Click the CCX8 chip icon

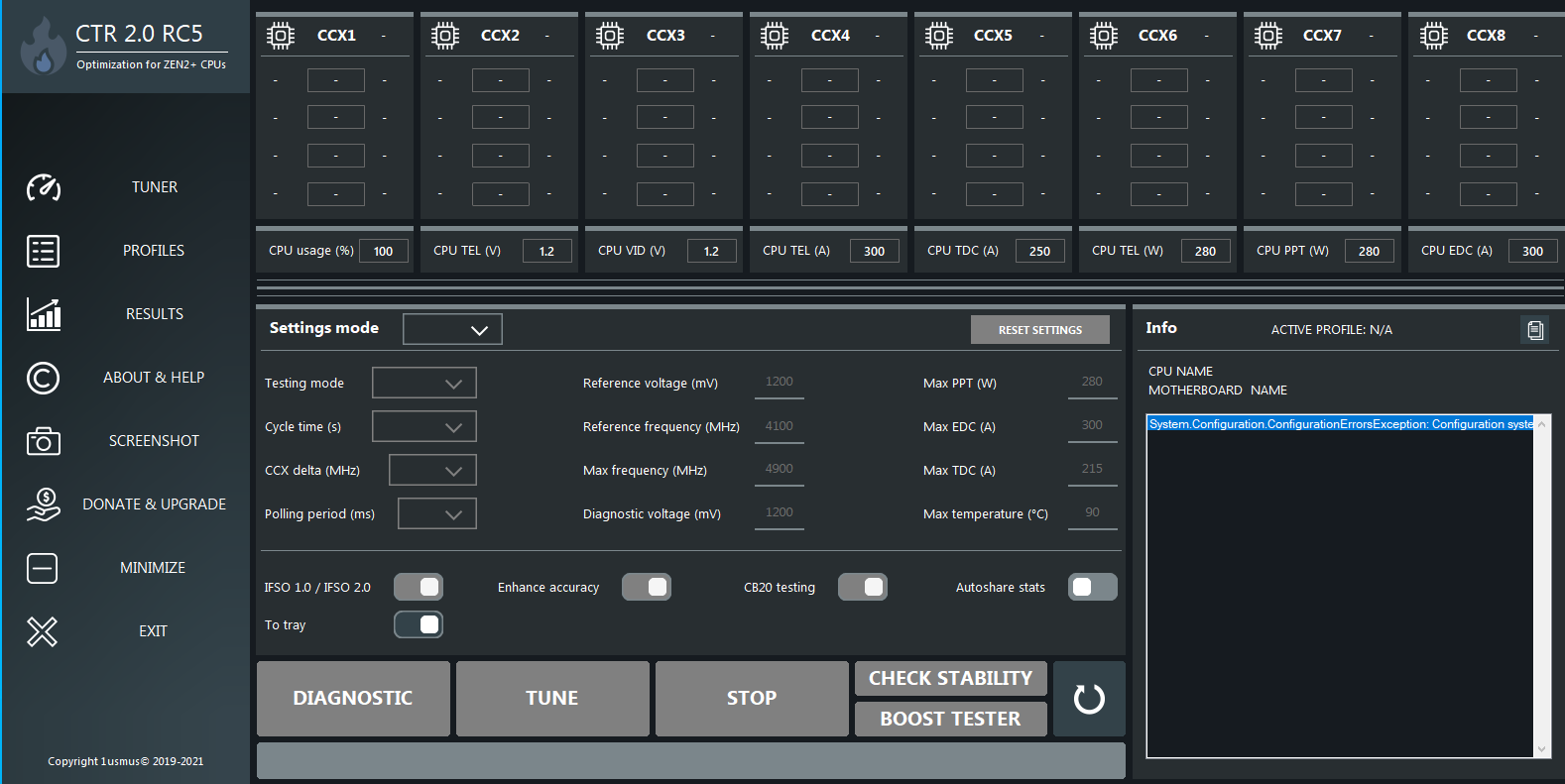point(1433,36)
